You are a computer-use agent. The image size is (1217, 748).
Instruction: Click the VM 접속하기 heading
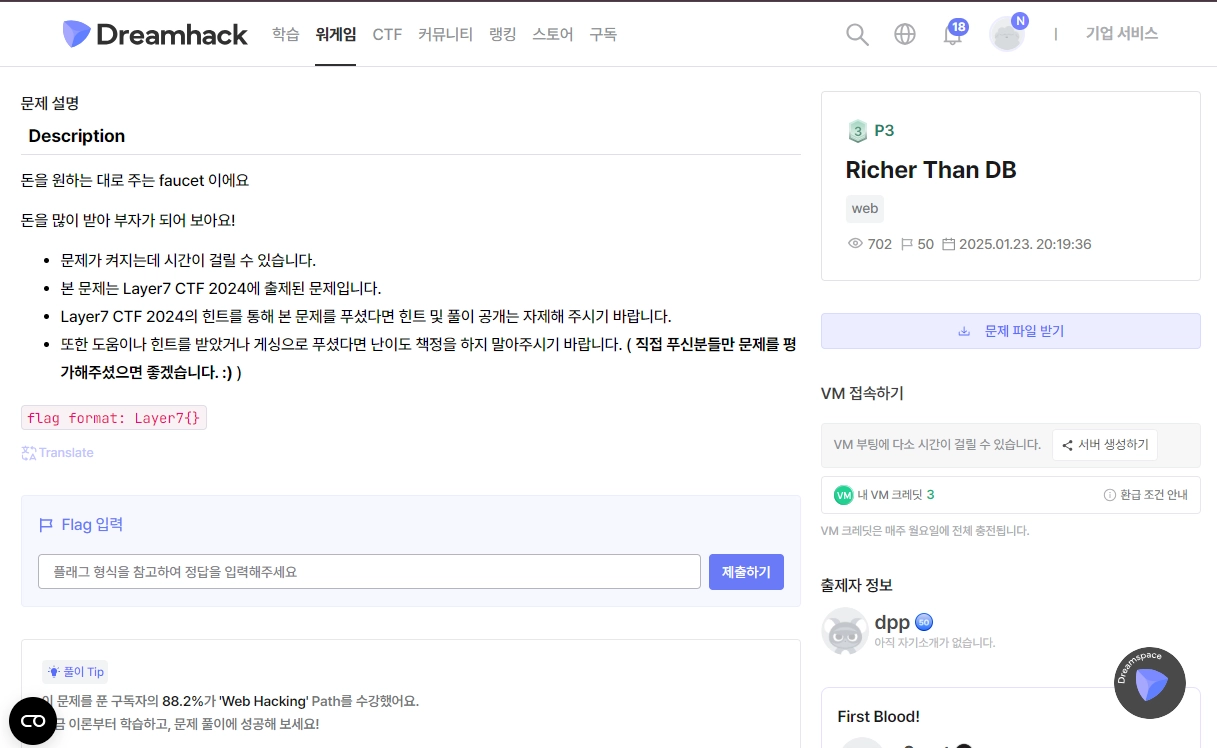click(862, 393)
